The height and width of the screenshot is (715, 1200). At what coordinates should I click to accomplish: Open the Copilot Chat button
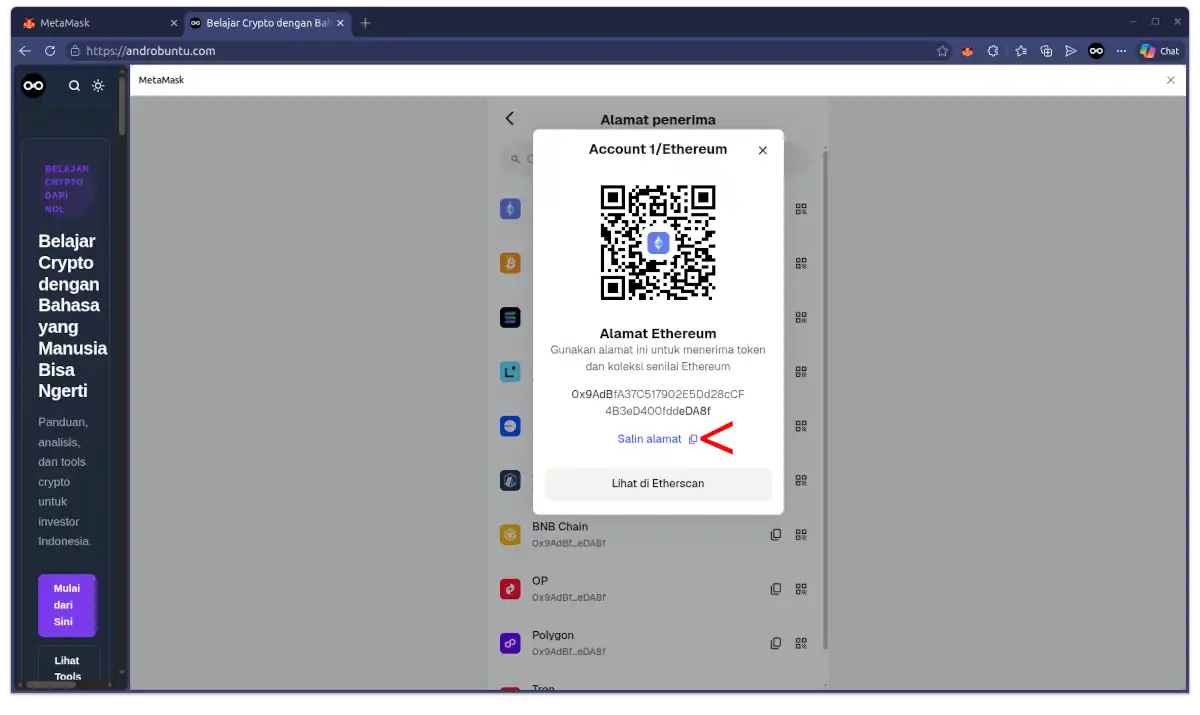[1160, 51]
